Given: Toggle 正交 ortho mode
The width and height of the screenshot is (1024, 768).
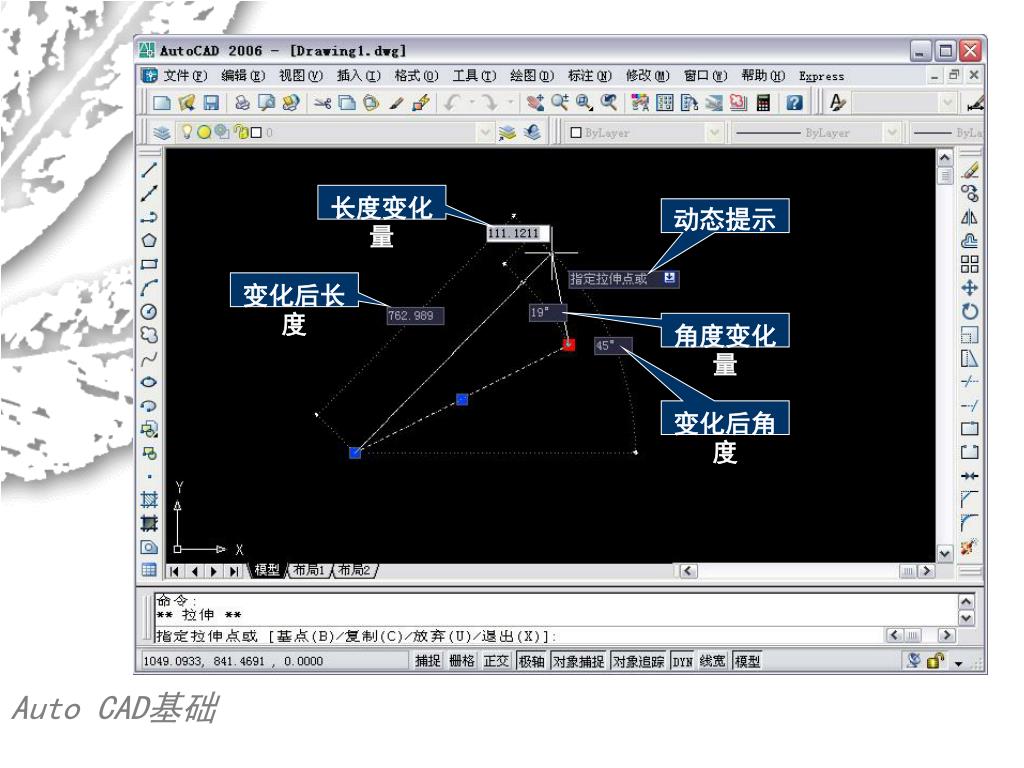Looking at the screenshot, I should click(x=496, y=662).
